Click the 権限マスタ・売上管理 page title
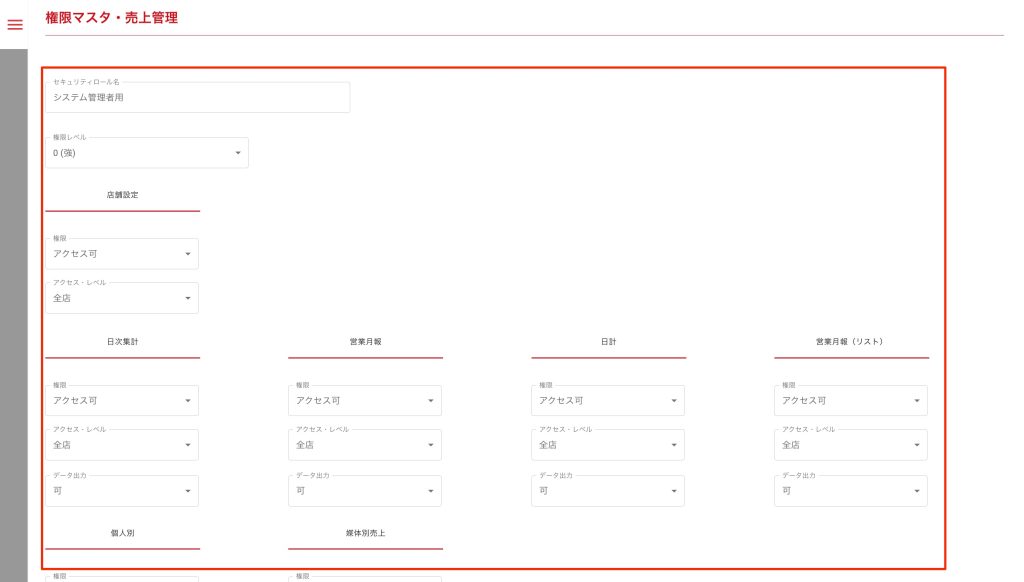Screen dimensions: 1024x582 click(x=112, y=18)
